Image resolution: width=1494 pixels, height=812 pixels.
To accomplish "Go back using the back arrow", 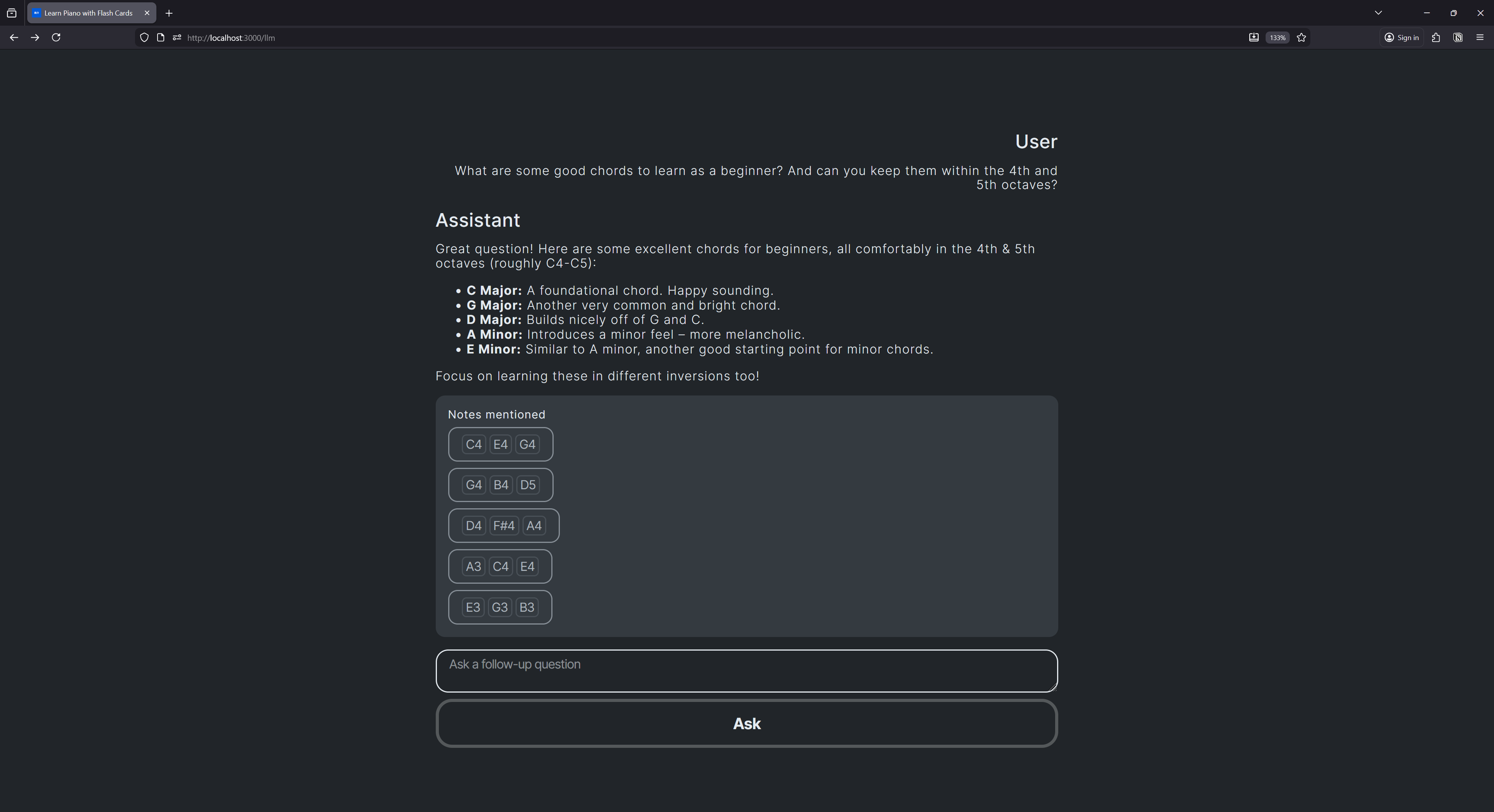I will tap(13, 38).
